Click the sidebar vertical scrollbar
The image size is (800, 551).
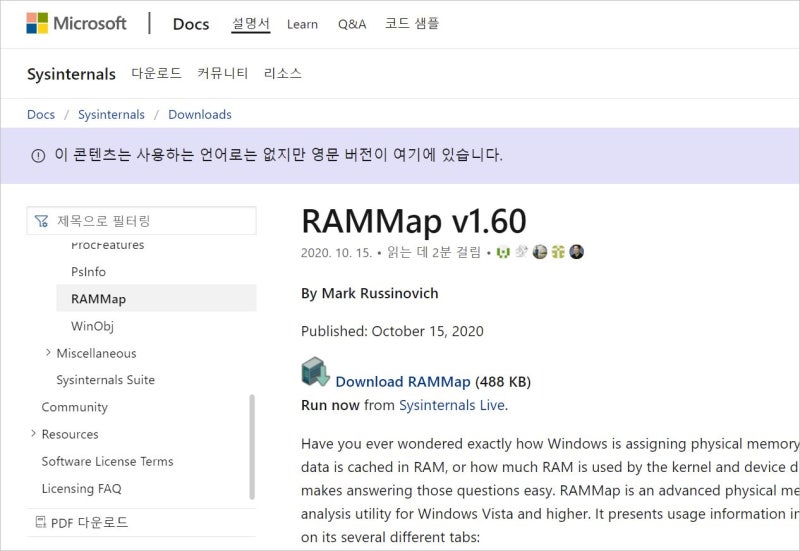252,447
